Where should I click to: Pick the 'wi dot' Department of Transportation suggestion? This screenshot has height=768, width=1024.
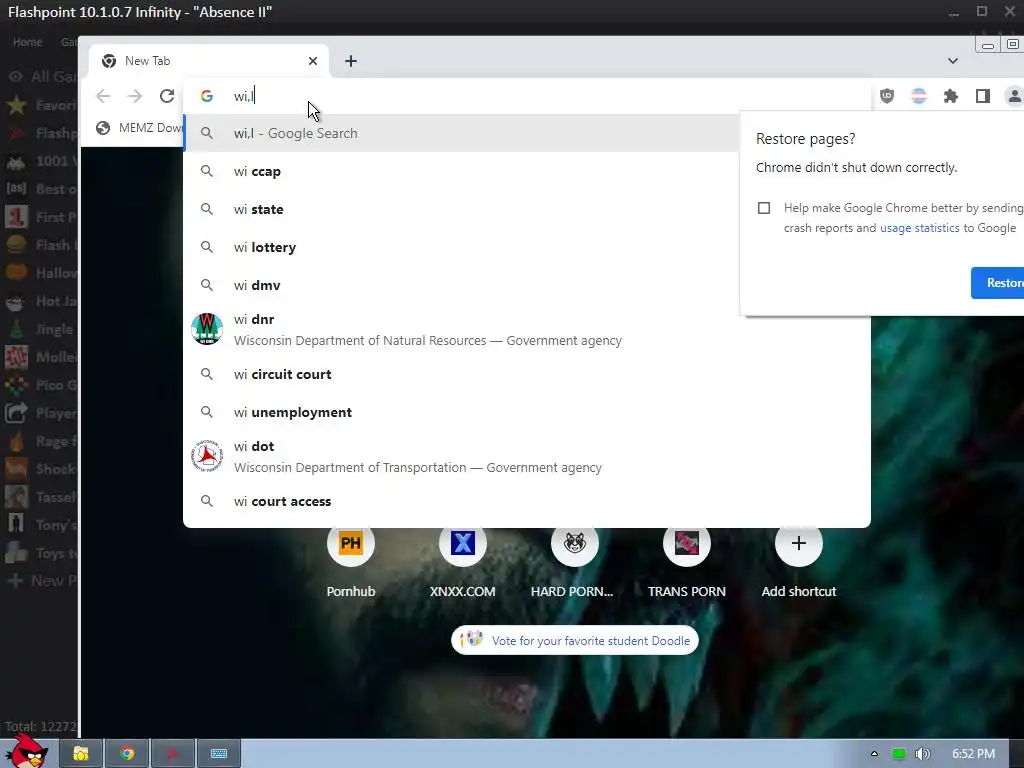coord(527,456)
